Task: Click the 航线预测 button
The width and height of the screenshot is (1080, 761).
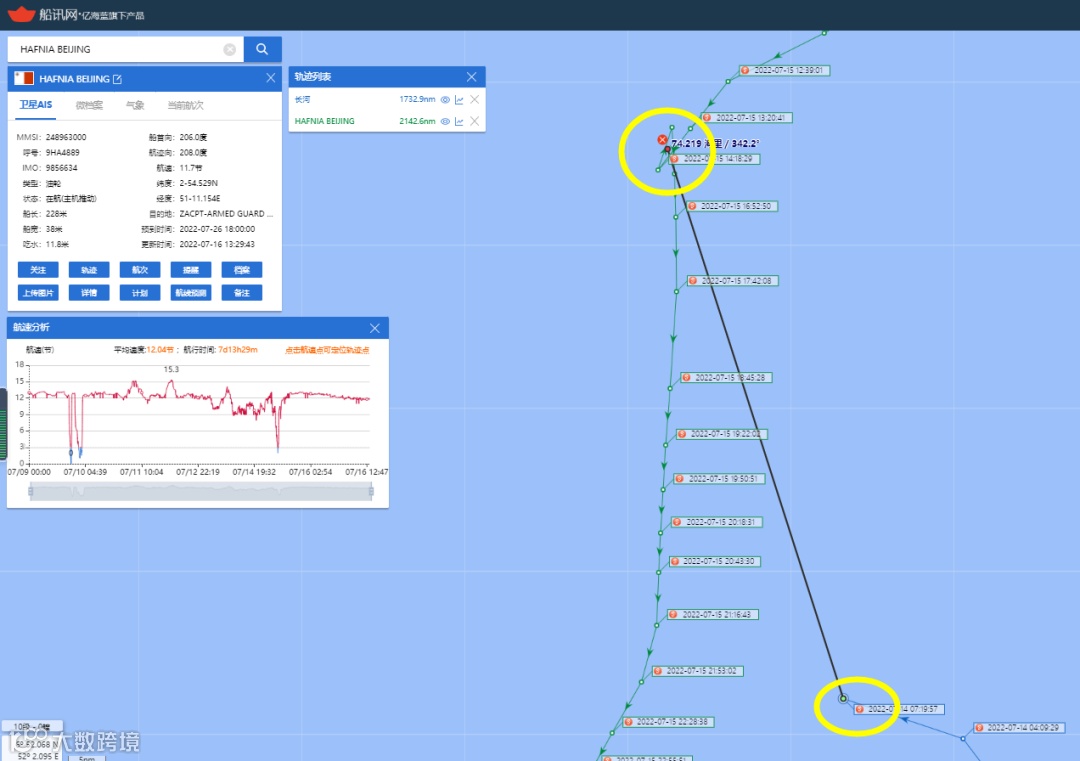Action: point(191,293)
